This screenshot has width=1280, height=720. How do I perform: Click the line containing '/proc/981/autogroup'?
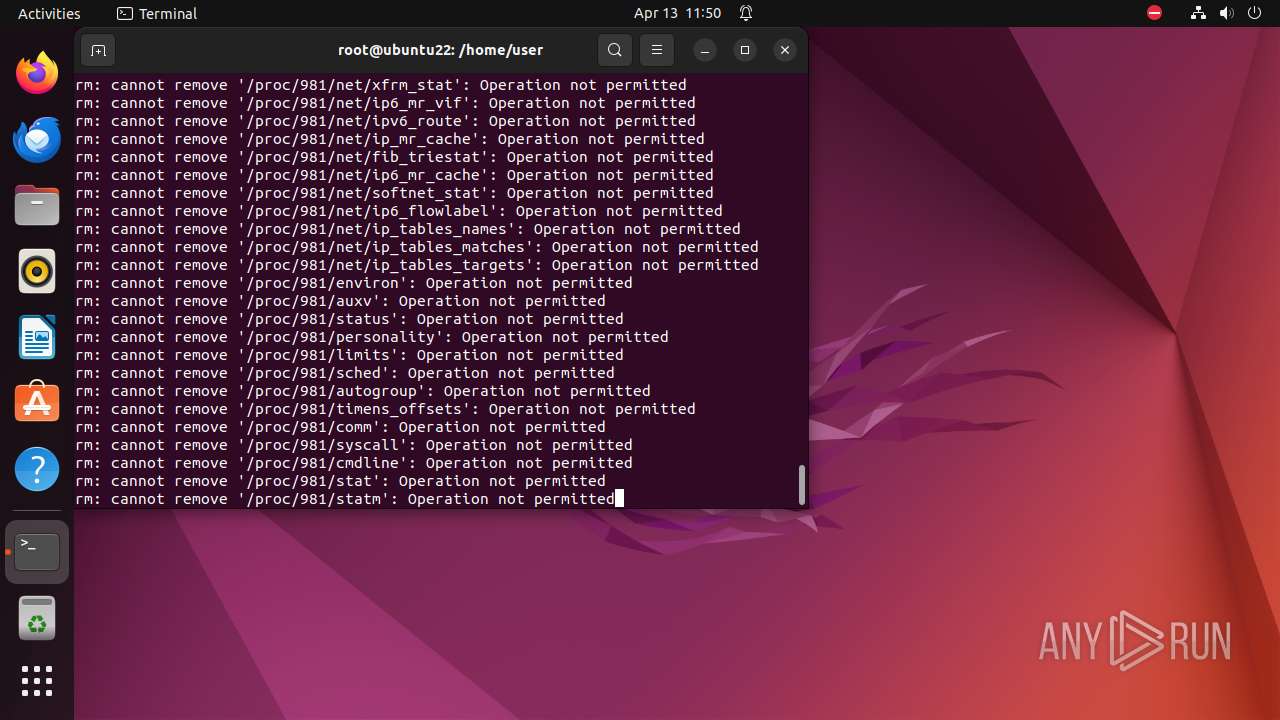click(363, 391)
